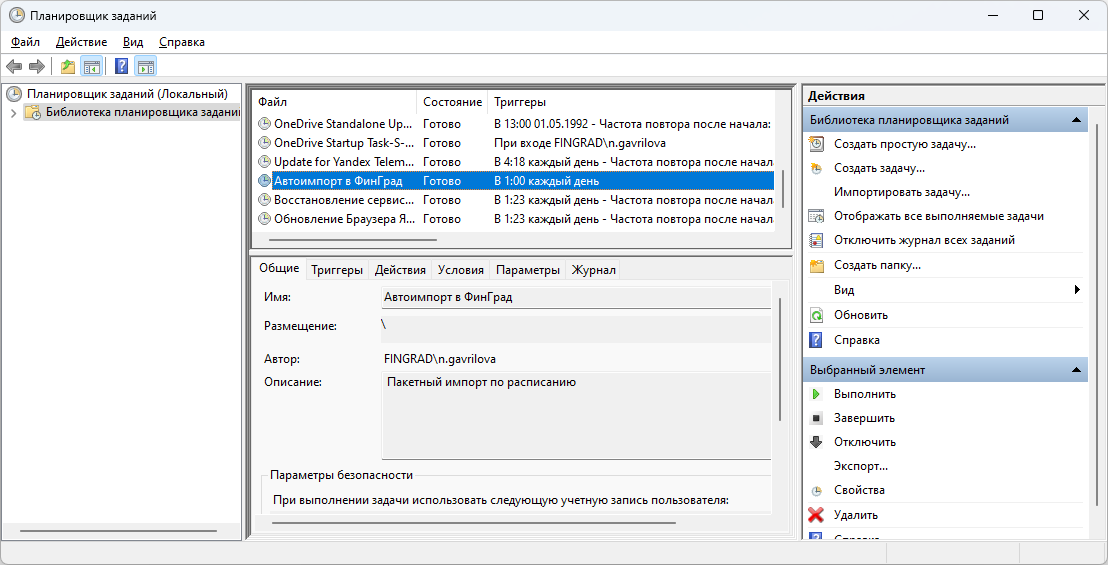This screenshot has width=1108, height=565.
Task: Click the task list horizontal scrollbar
Action: coord(352,240)
